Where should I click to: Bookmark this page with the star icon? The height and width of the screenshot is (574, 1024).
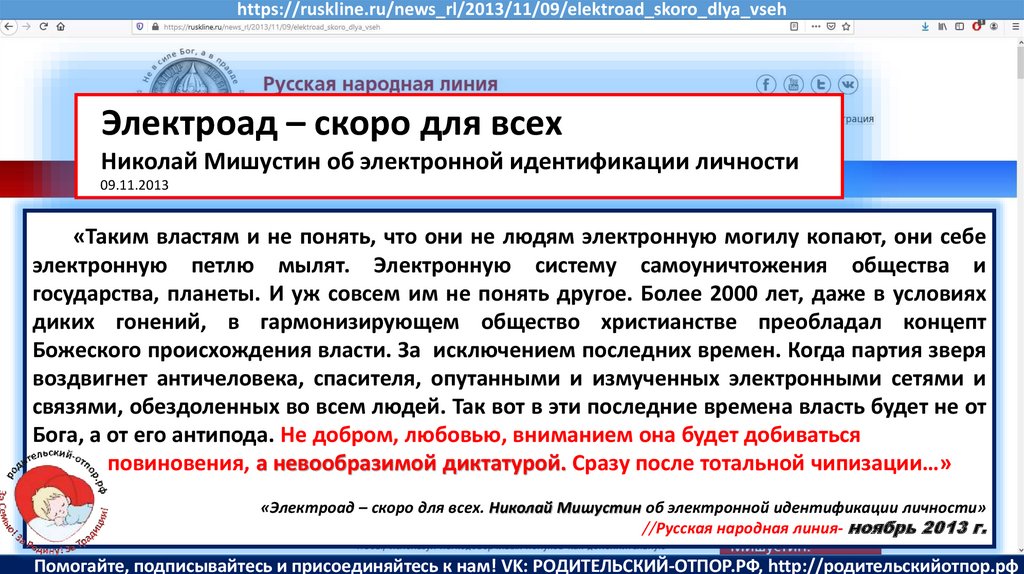click(846, 27)
